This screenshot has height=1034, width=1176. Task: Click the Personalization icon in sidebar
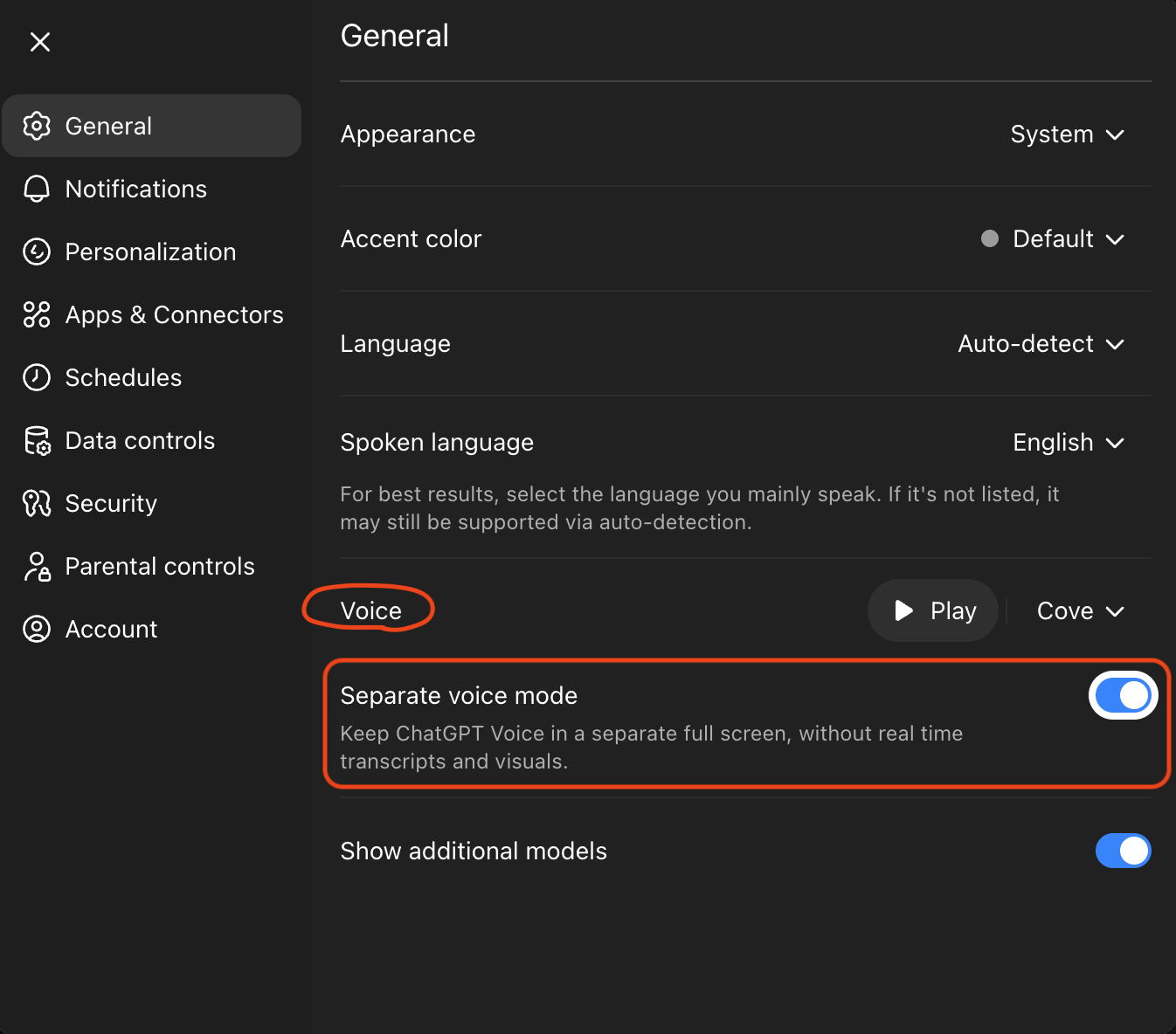click(x=37, y=252)
